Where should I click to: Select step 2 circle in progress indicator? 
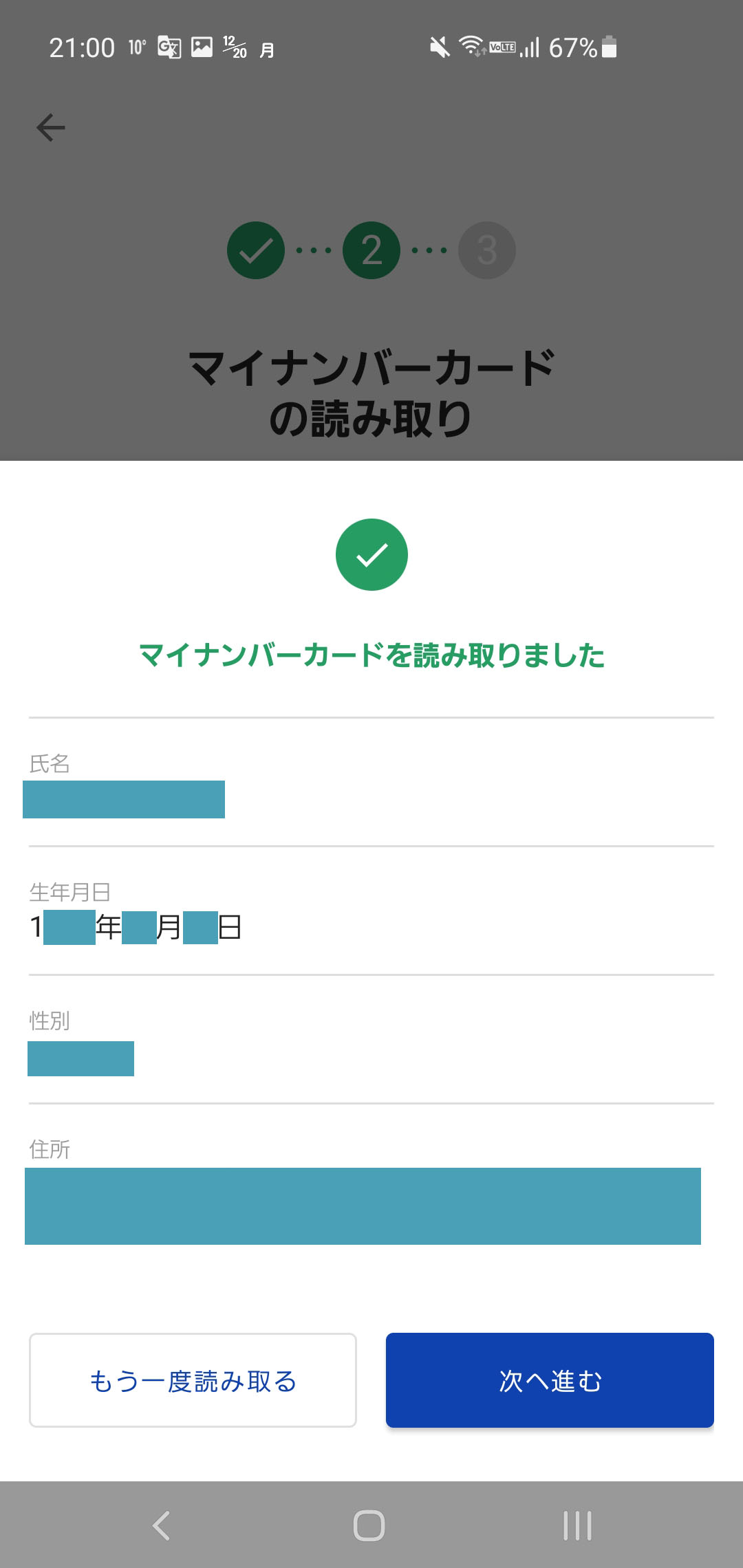click(x=371, y=250)
